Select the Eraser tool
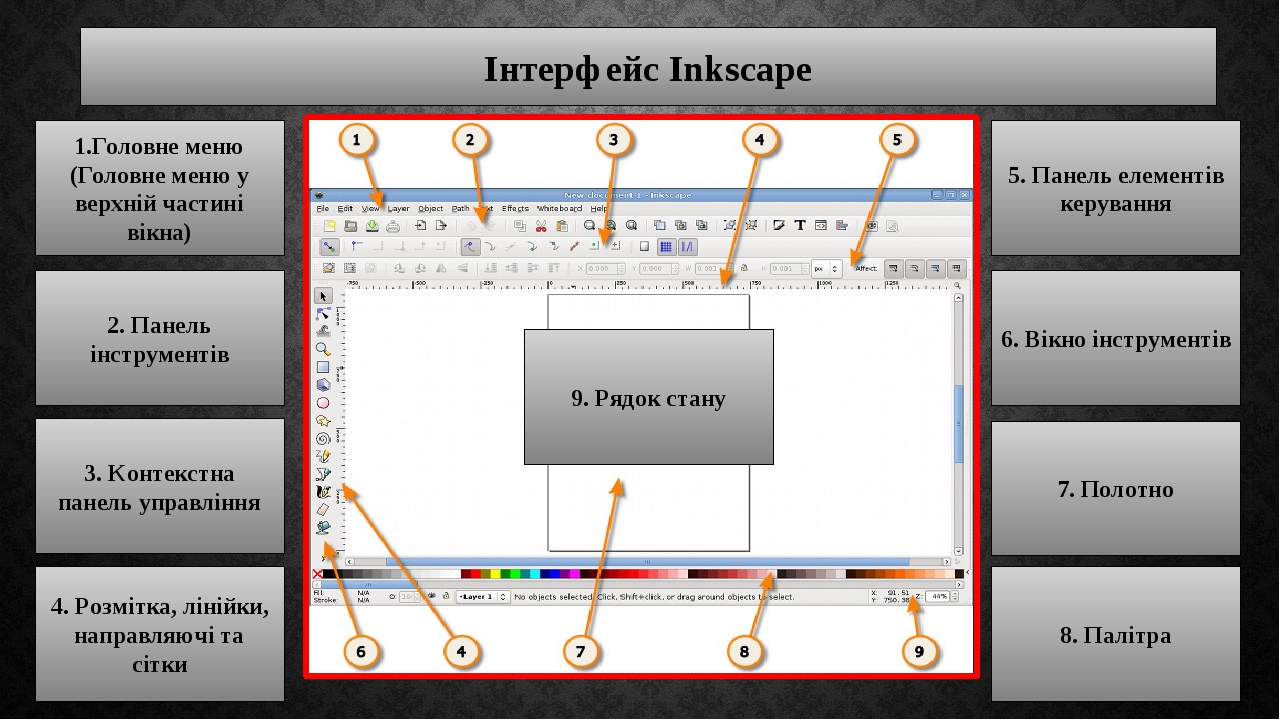 [323, 509]
